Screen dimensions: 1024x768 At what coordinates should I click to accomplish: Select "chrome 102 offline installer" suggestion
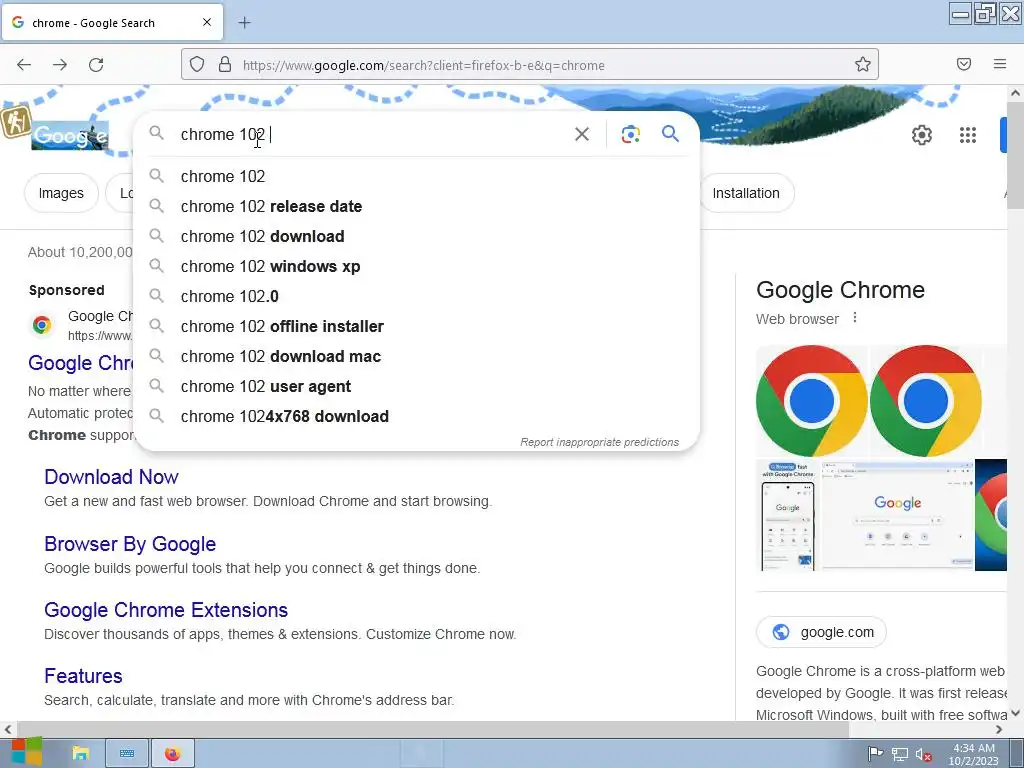[416, 327]
